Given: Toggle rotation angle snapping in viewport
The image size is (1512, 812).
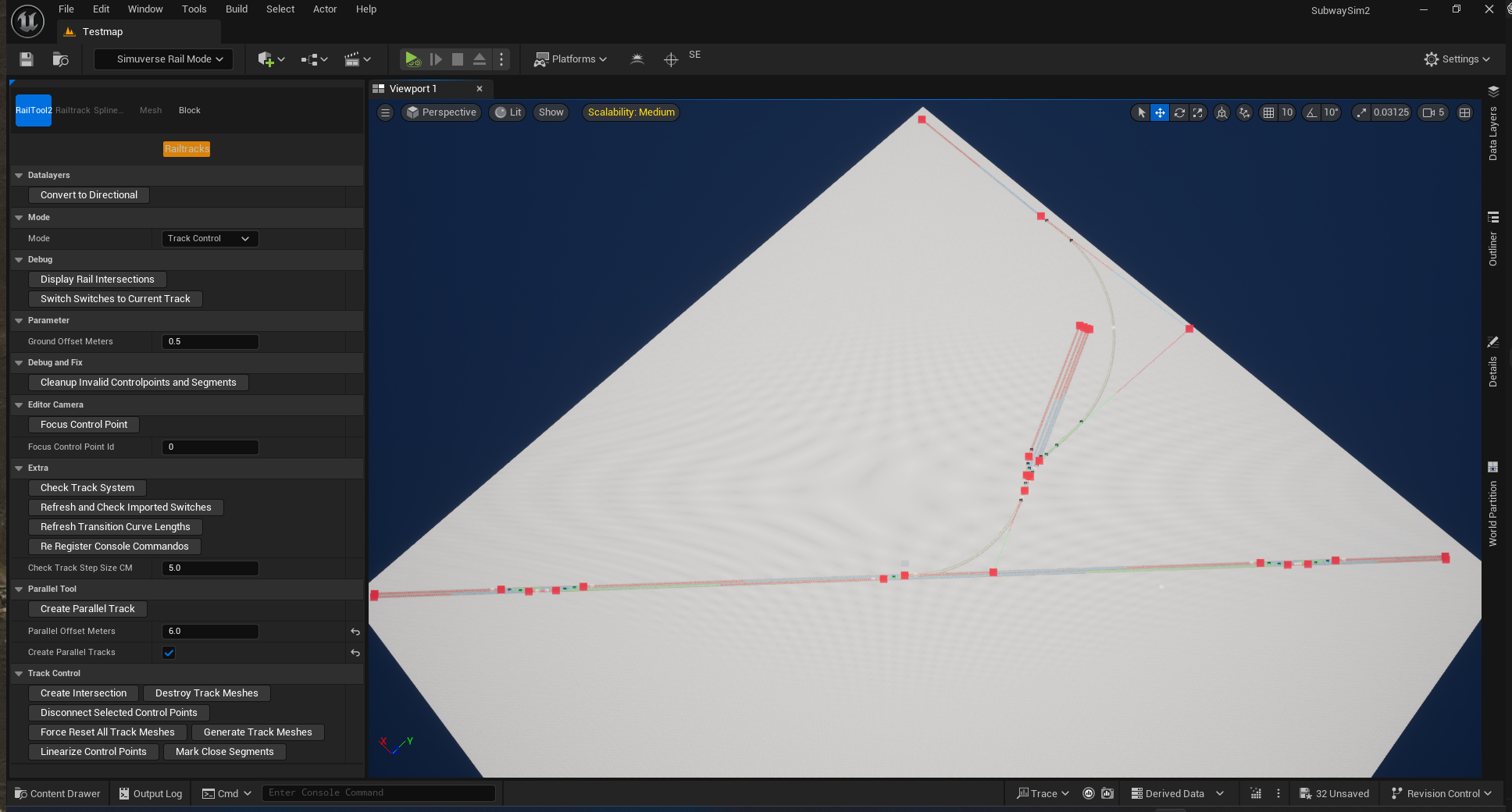Looking at the screenshot, I should coord(1312,112).
